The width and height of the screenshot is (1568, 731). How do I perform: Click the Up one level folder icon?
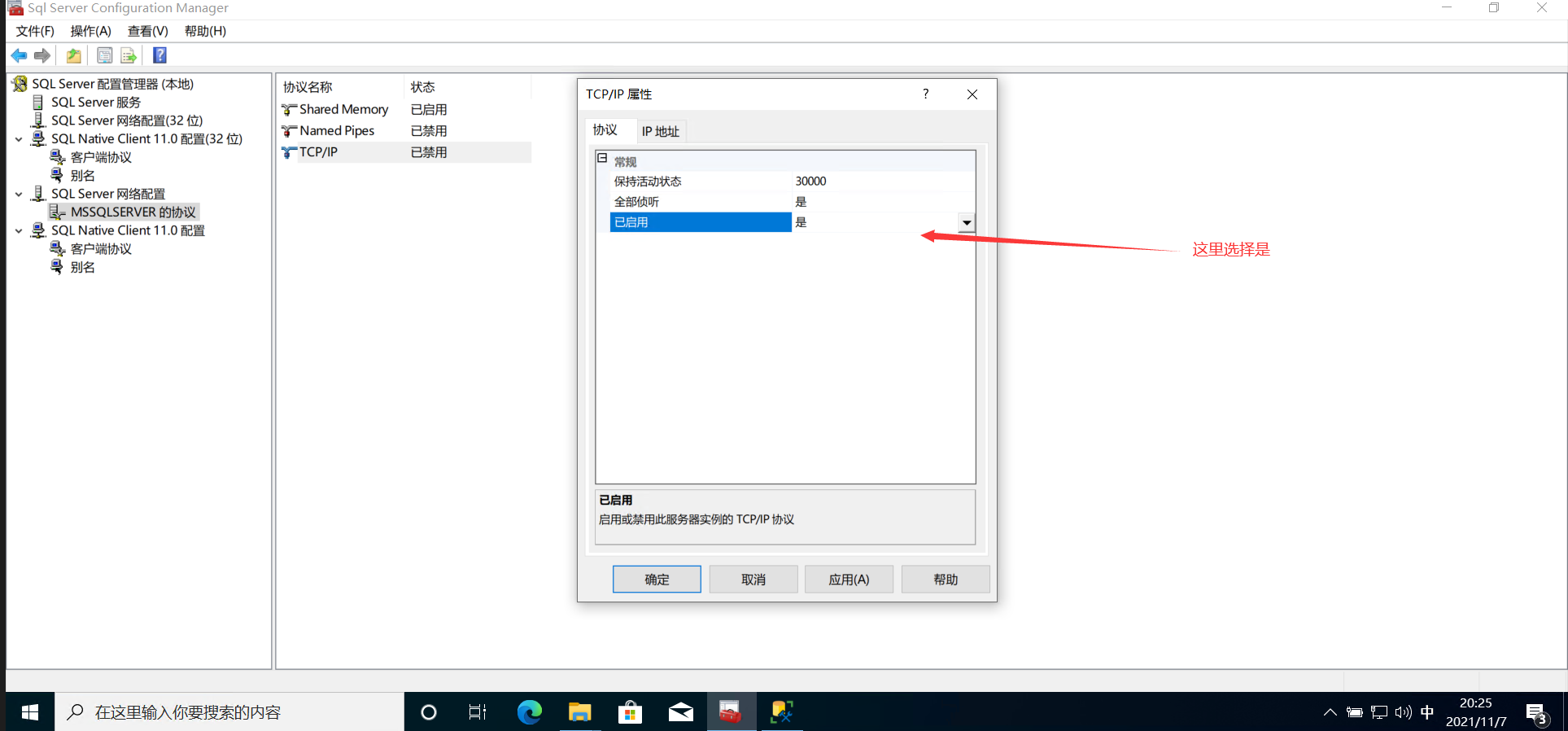pyautogui.click(x=74, y=55)
